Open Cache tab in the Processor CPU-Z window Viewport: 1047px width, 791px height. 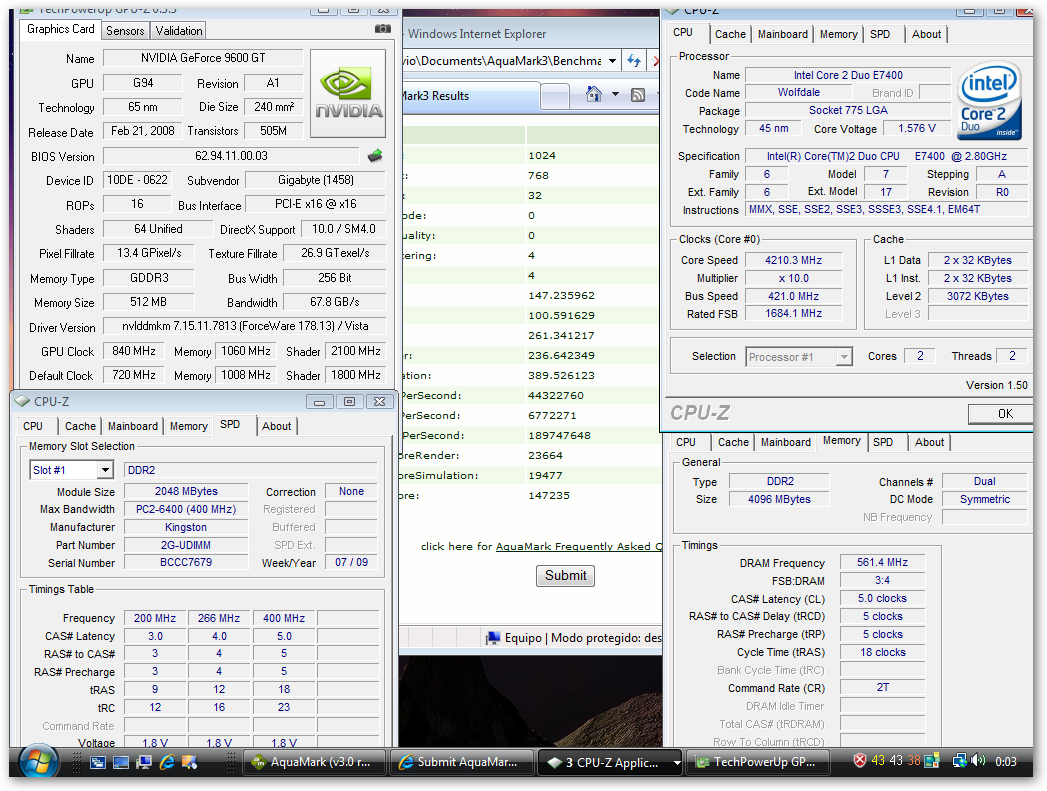point(730,34)
